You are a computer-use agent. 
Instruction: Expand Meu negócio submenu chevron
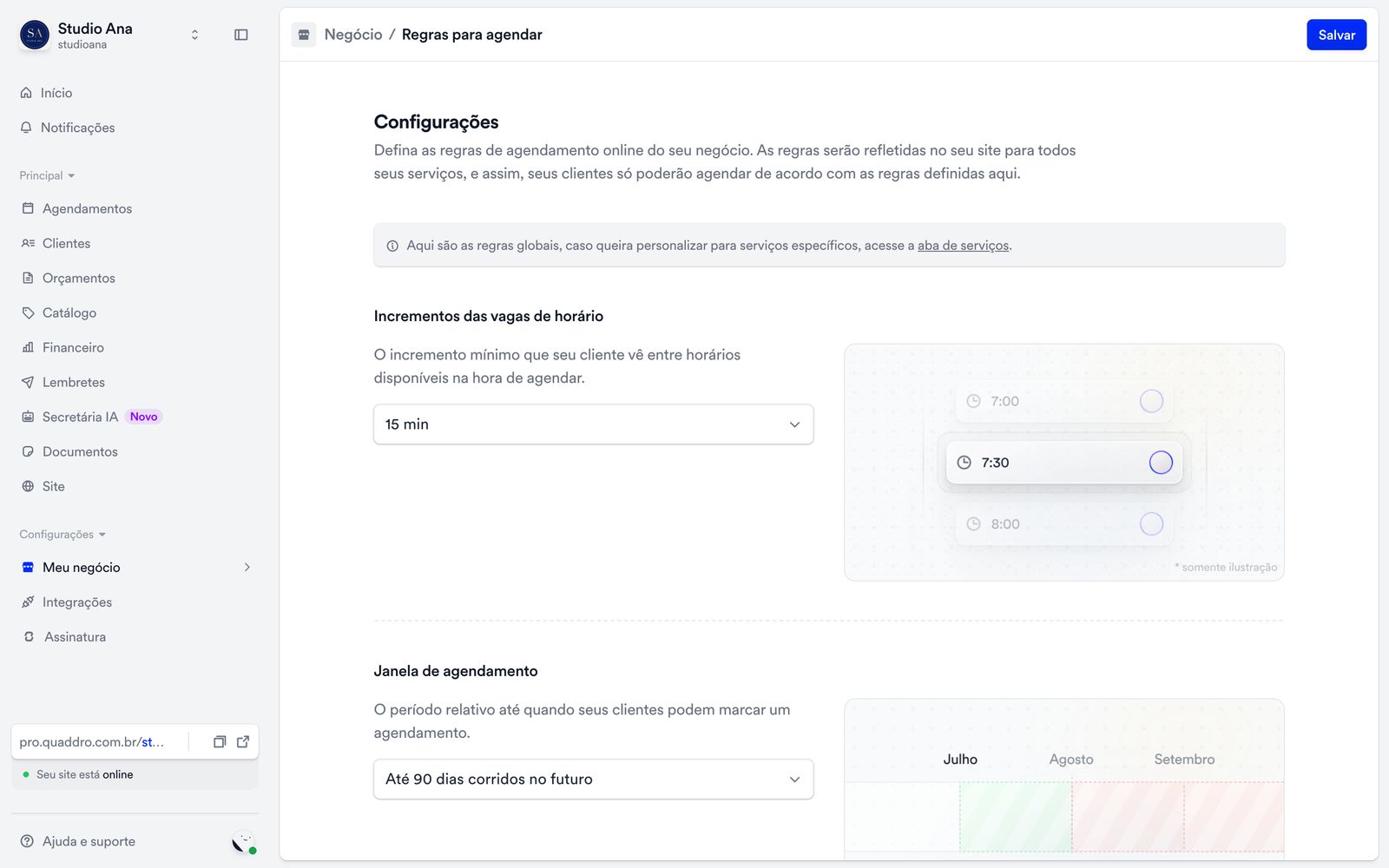pos(247,567)
